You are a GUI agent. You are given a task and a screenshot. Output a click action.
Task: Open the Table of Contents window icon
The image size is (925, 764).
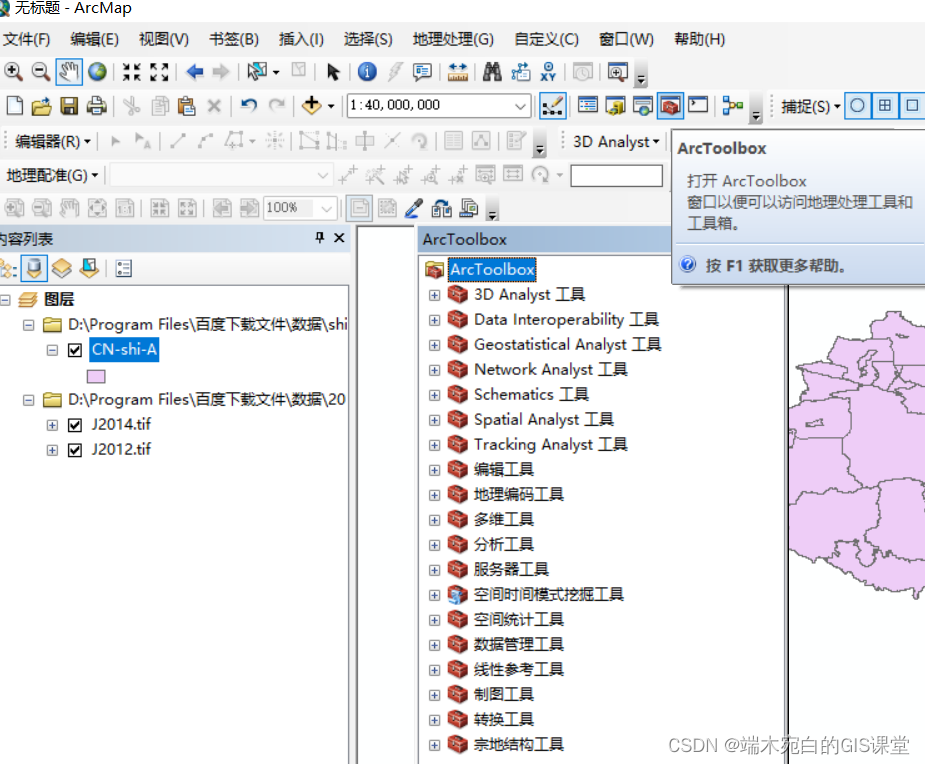tap(588, 106)
